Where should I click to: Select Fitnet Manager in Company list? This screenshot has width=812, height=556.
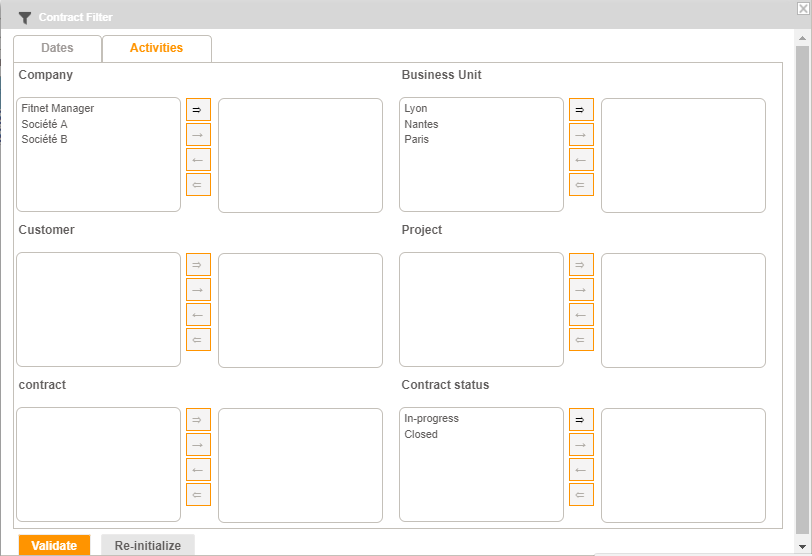tap(57, 108)
